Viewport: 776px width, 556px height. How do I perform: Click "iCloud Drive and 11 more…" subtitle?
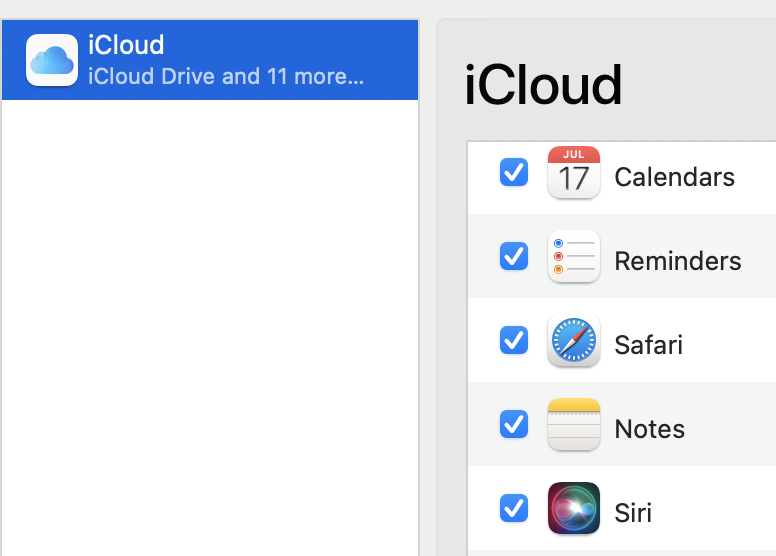coord(226,76)
